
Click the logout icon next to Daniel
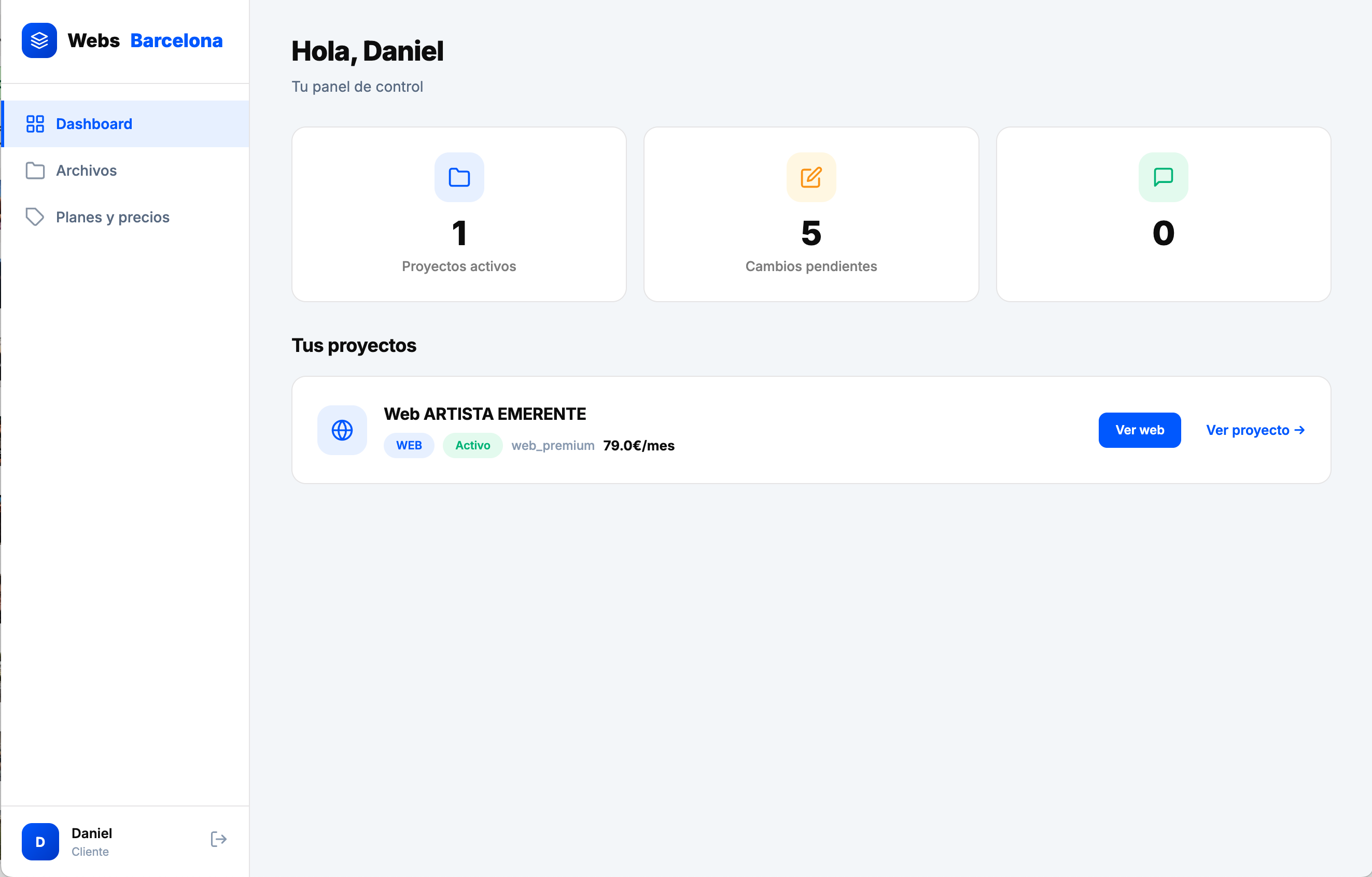[219, 839]
